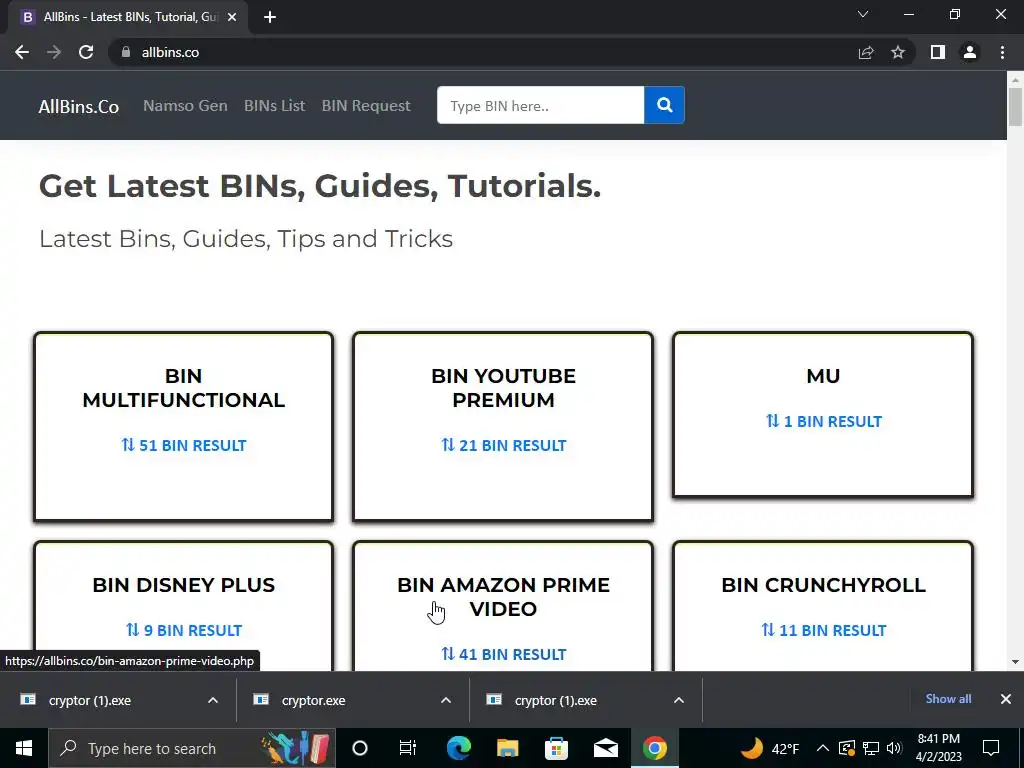The height and width of the screenshot is (768, 1024).
Task: Open the last cryptor (1).exe download
Action: coord(555,700)
